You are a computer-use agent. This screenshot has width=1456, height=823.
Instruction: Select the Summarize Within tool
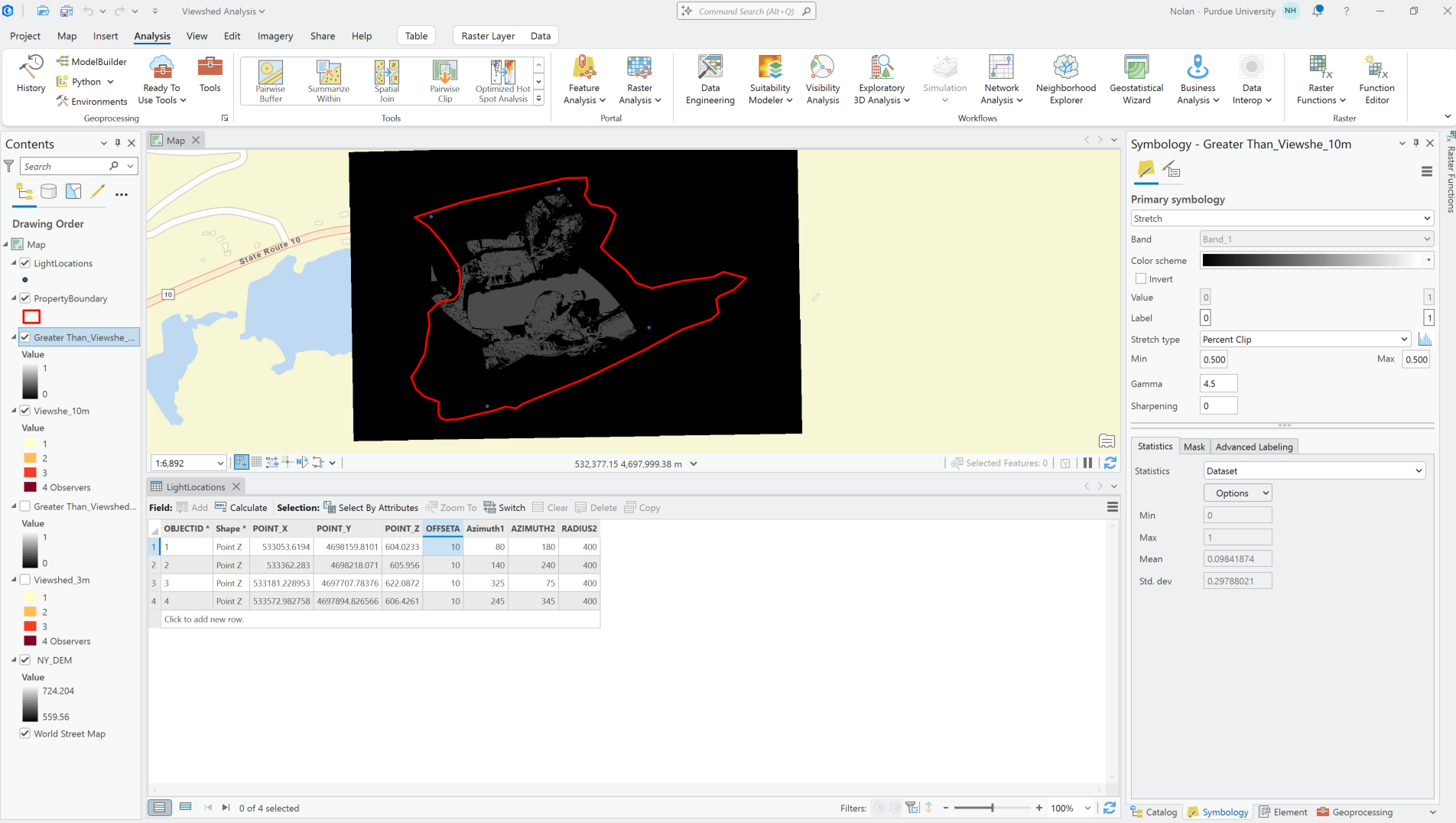pyautogui.click(x=329, y=81)
